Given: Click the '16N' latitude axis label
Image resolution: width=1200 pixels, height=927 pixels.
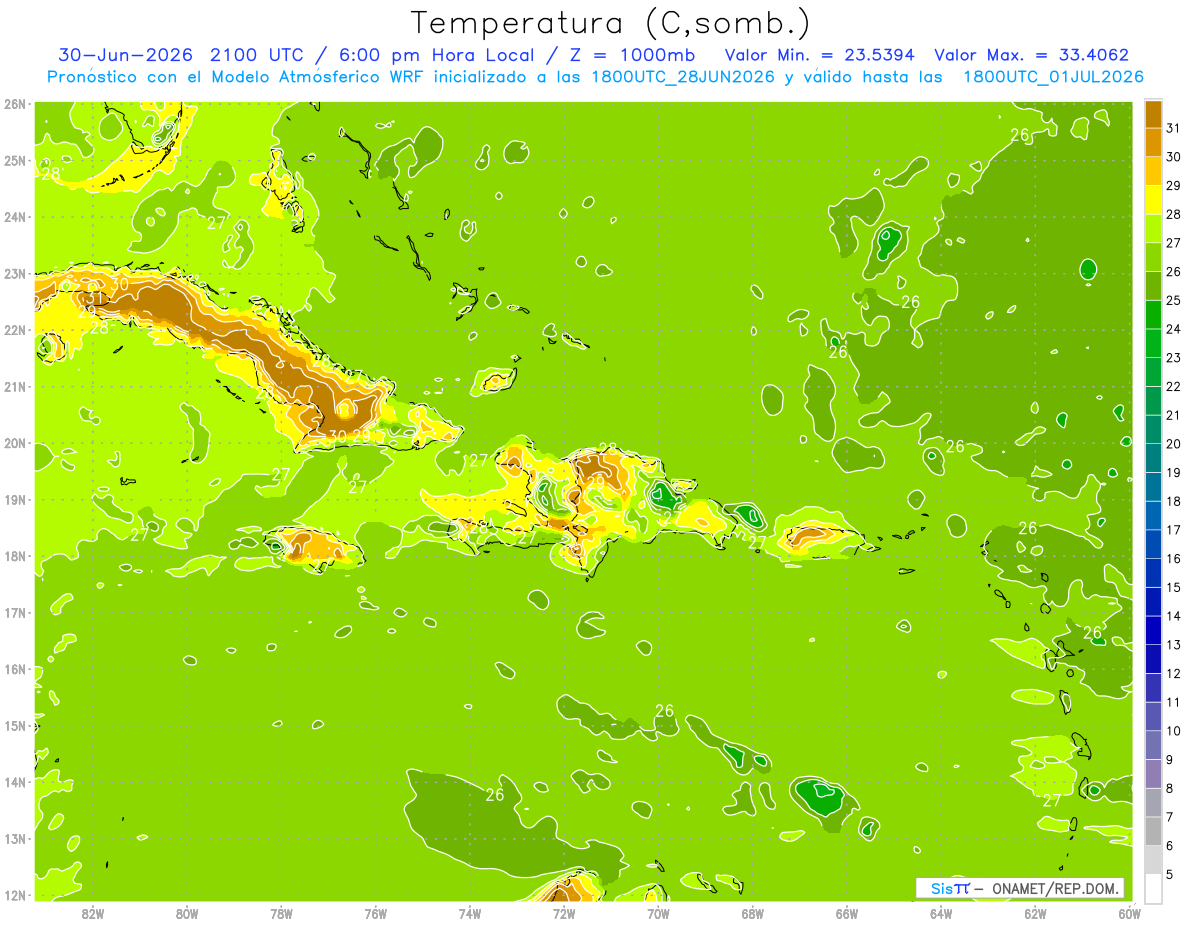Looking at the screenshot, I should pos(15,669).
